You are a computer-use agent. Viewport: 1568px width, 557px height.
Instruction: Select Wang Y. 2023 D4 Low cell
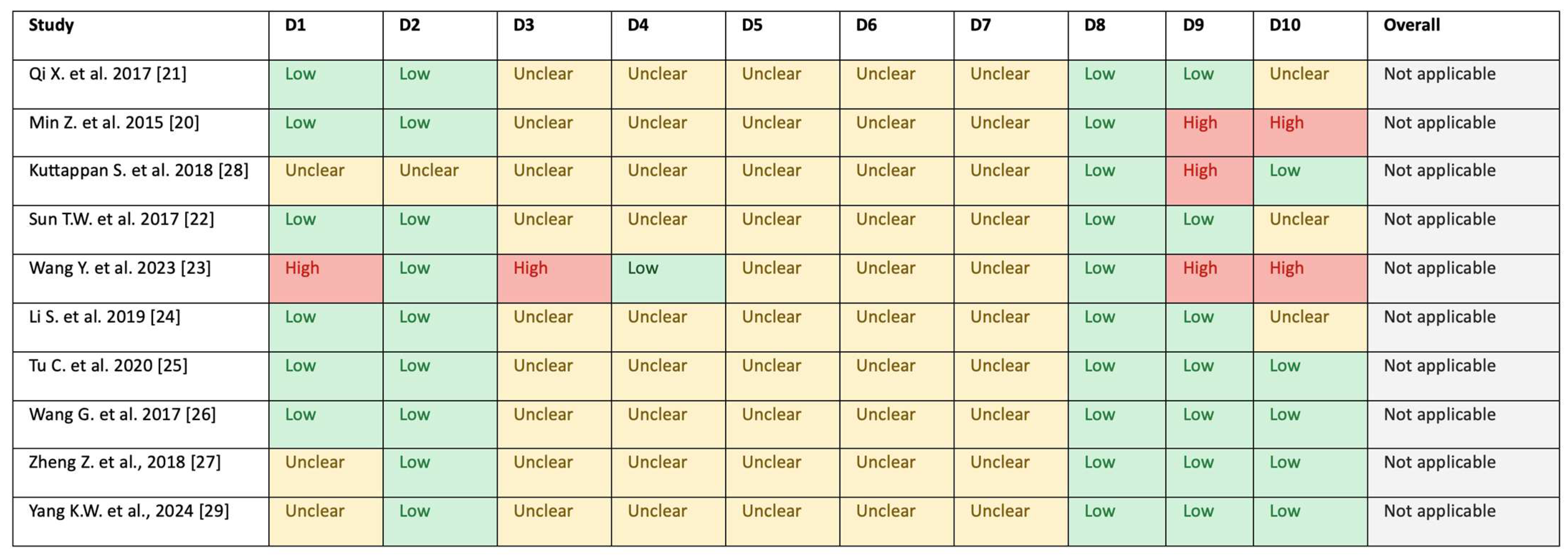(x=668, y=278)
